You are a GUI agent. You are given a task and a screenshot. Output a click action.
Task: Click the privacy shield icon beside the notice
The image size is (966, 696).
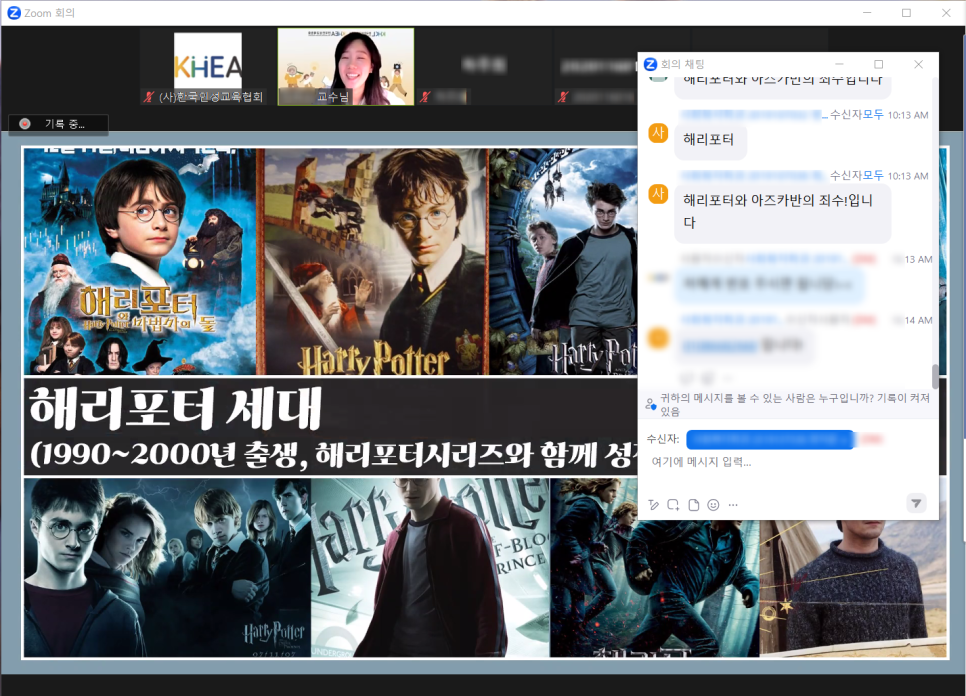[651, 405]
